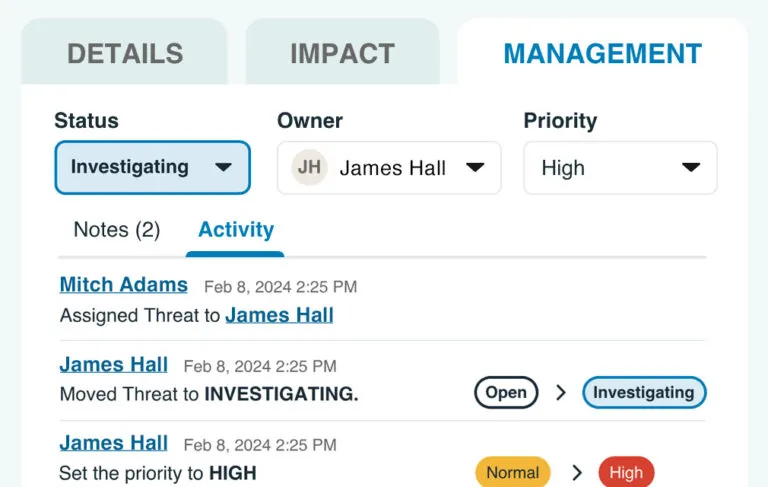The width and height of the screenshot is (768, 487).
Task: Select the MANAGEMENT tab
Action: click(x=602, y=52)
